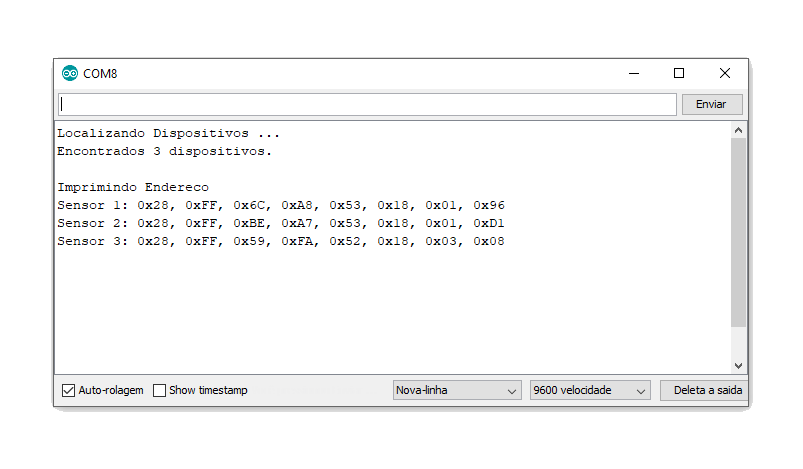Click the scroll up arrow in output
This screenshot has height=469, width=803.
(x=739, y=131)
